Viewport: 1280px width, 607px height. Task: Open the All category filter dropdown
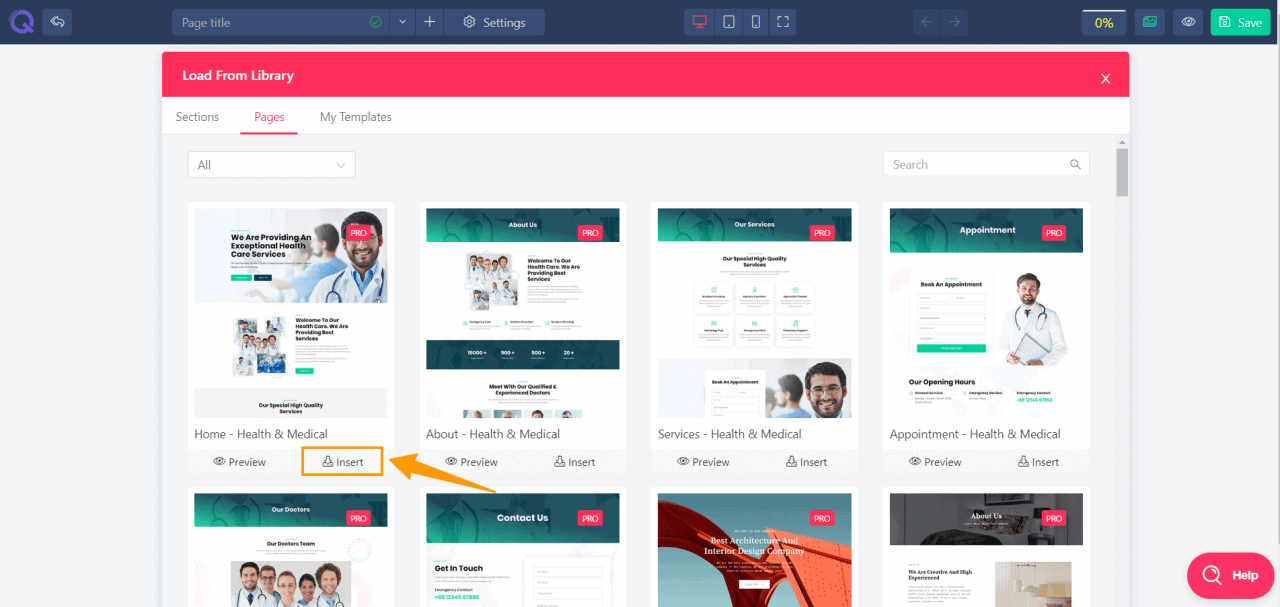click(x=272, y=165)
